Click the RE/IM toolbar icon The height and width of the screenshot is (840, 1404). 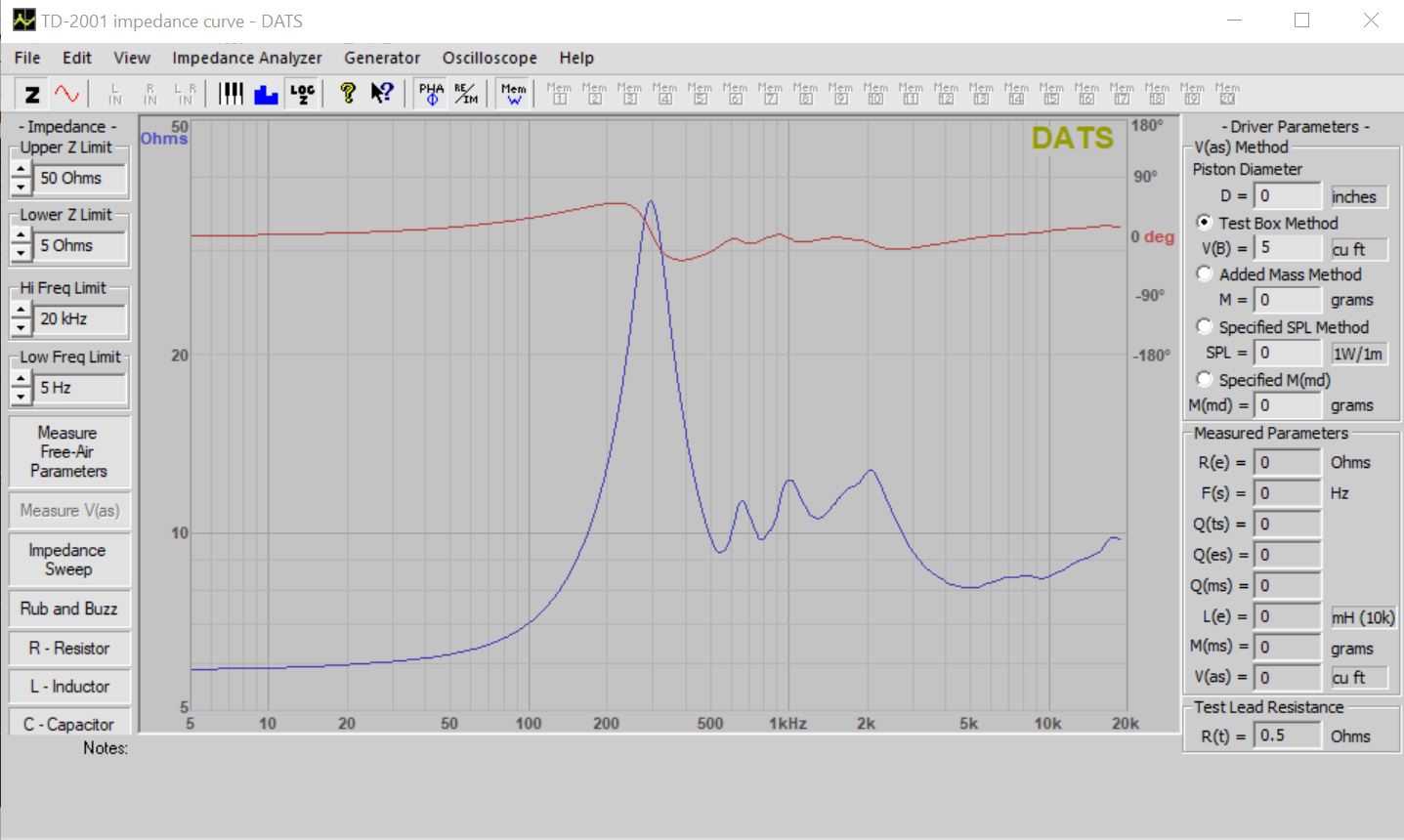click(x=466, y=94)
